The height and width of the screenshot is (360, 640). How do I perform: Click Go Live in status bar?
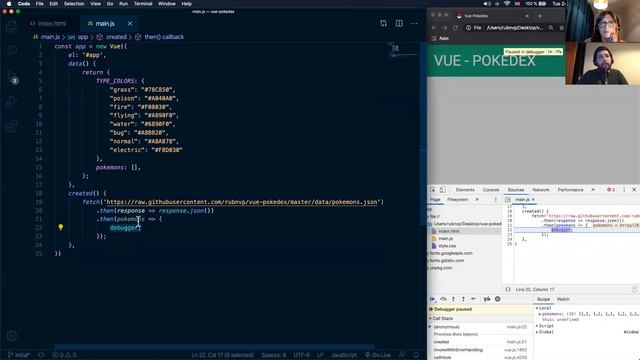[x=378, y=355]
